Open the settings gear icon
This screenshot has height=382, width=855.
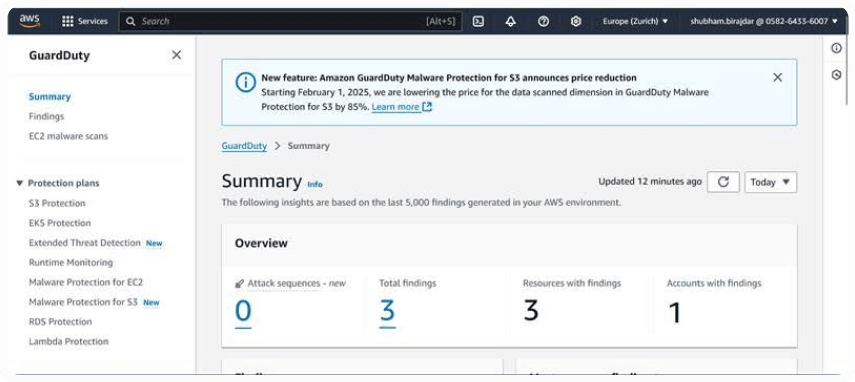point(576,21)
